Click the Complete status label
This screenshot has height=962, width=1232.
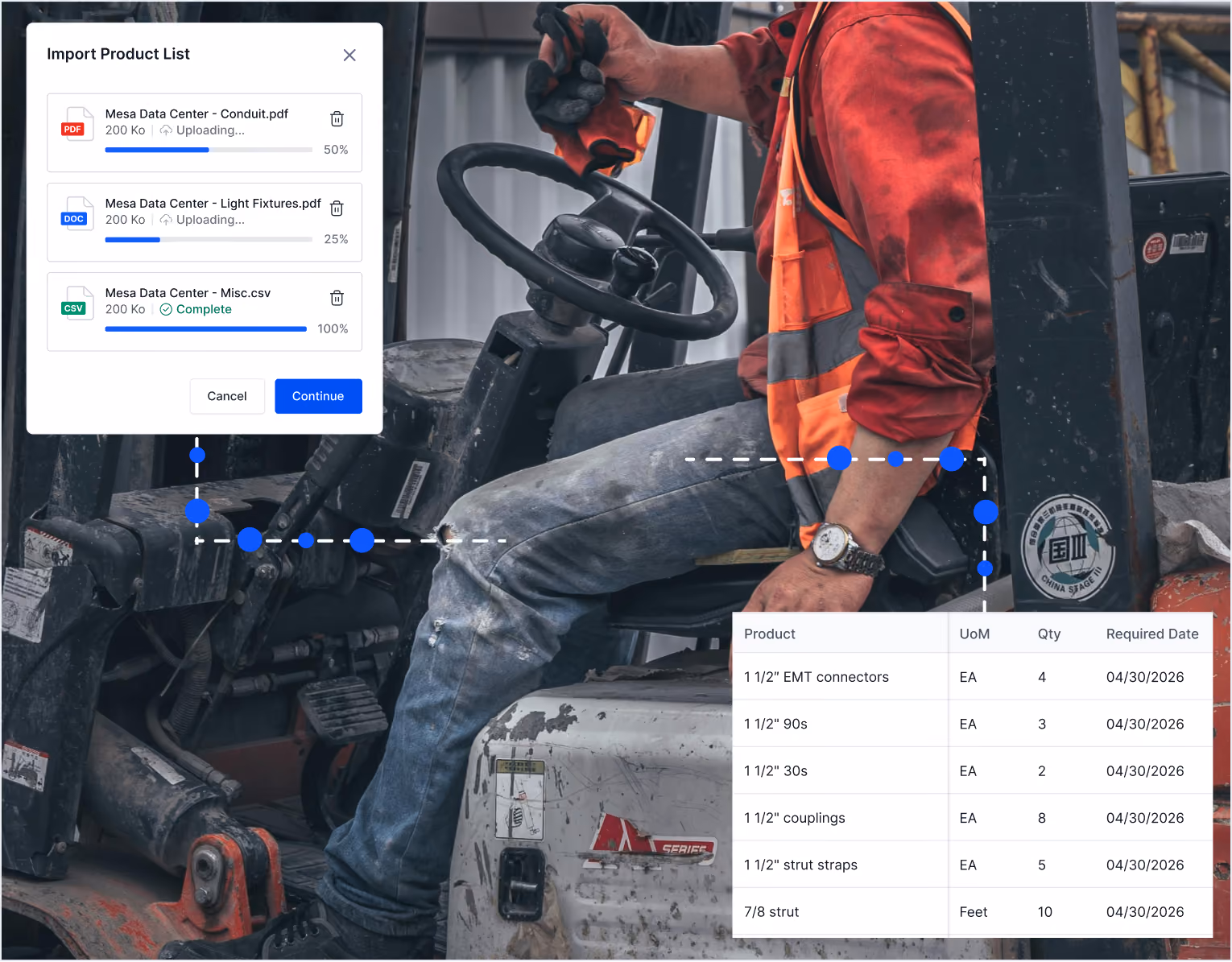(x=204, y=309)
